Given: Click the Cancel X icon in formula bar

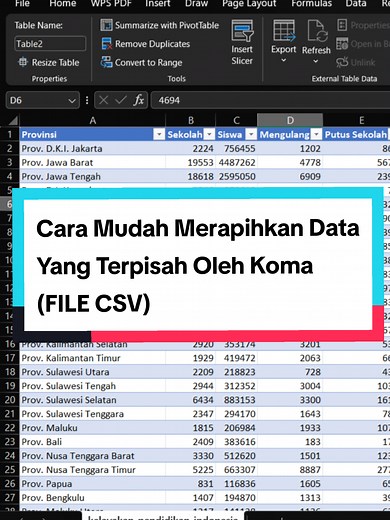Looking at the screenshot, I should (104, 100).
